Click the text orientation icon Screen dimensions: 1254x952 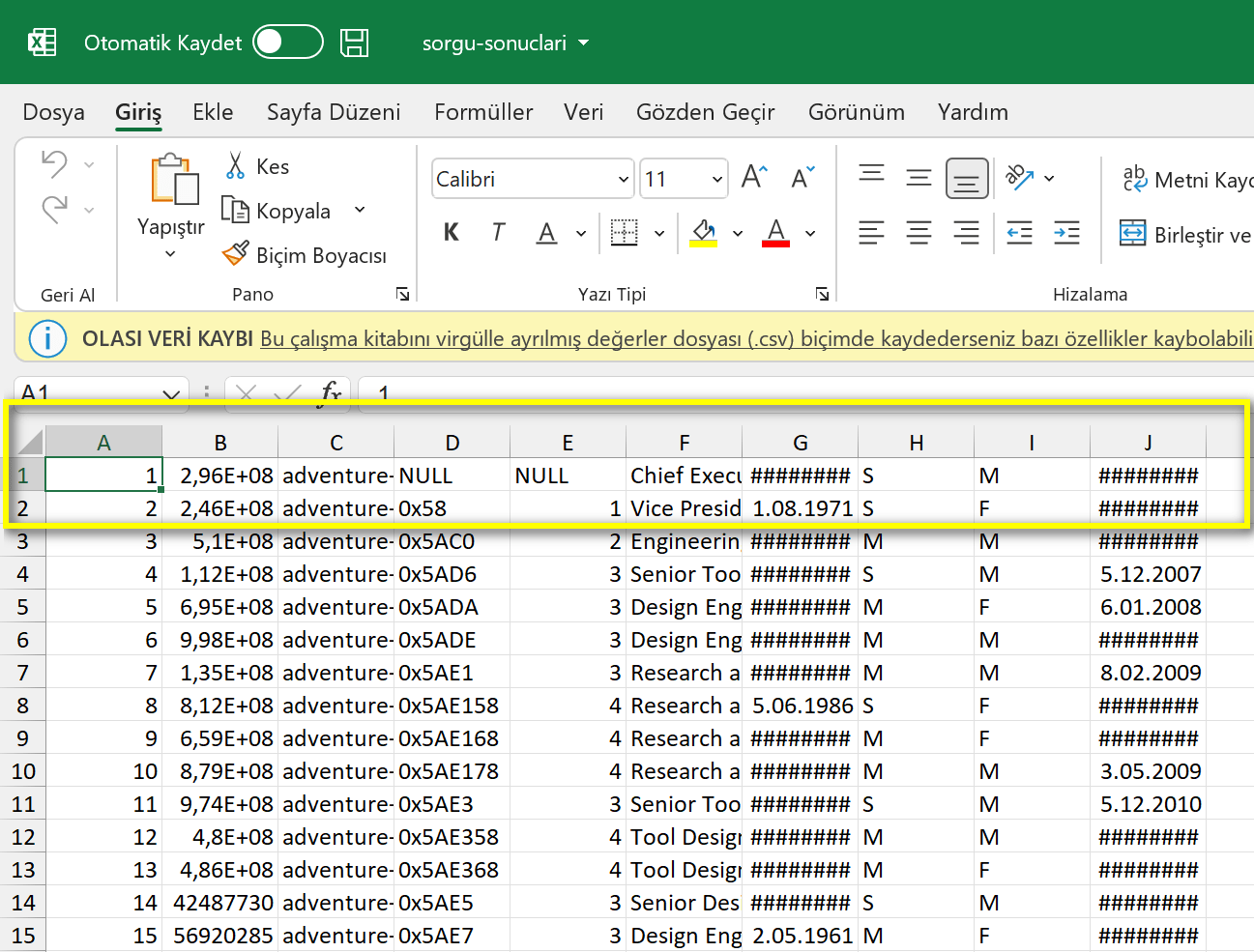1020,177
